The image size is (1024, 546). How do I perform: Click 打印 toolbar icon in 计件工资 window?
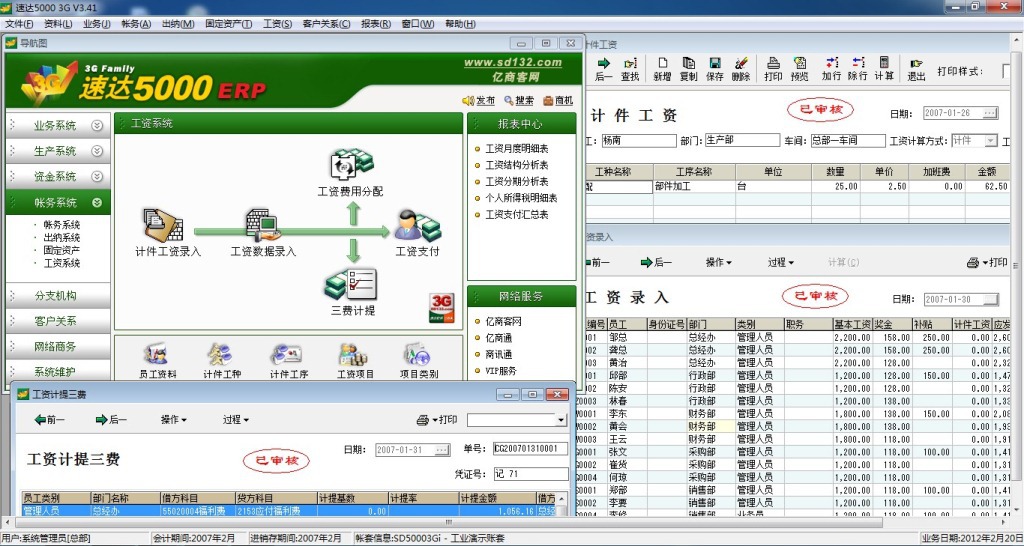773,69
